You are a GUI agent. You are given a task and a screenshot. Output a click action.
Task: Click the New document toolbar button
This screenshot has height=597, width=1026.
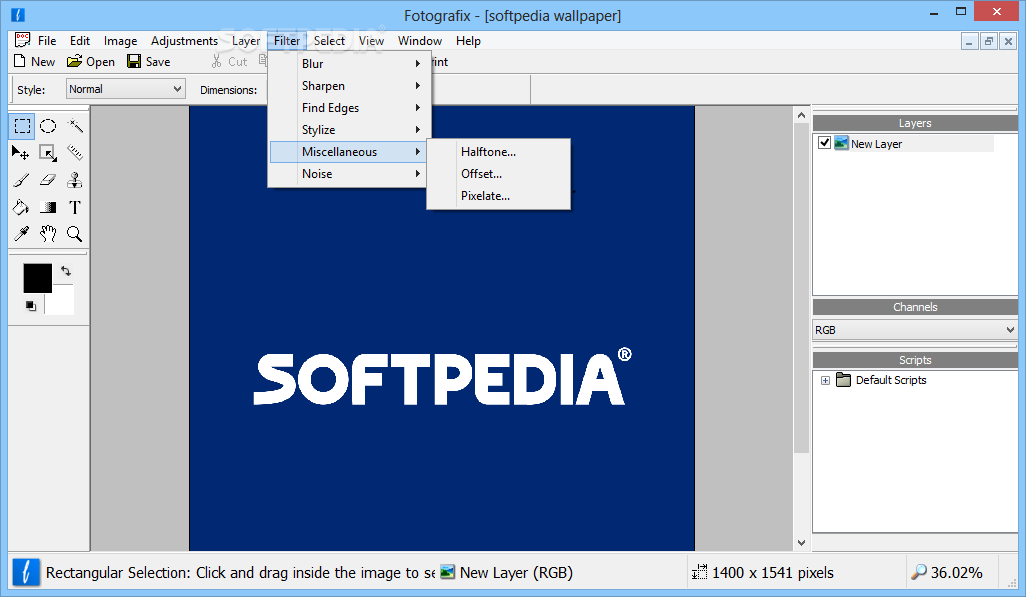coord(35,62)
